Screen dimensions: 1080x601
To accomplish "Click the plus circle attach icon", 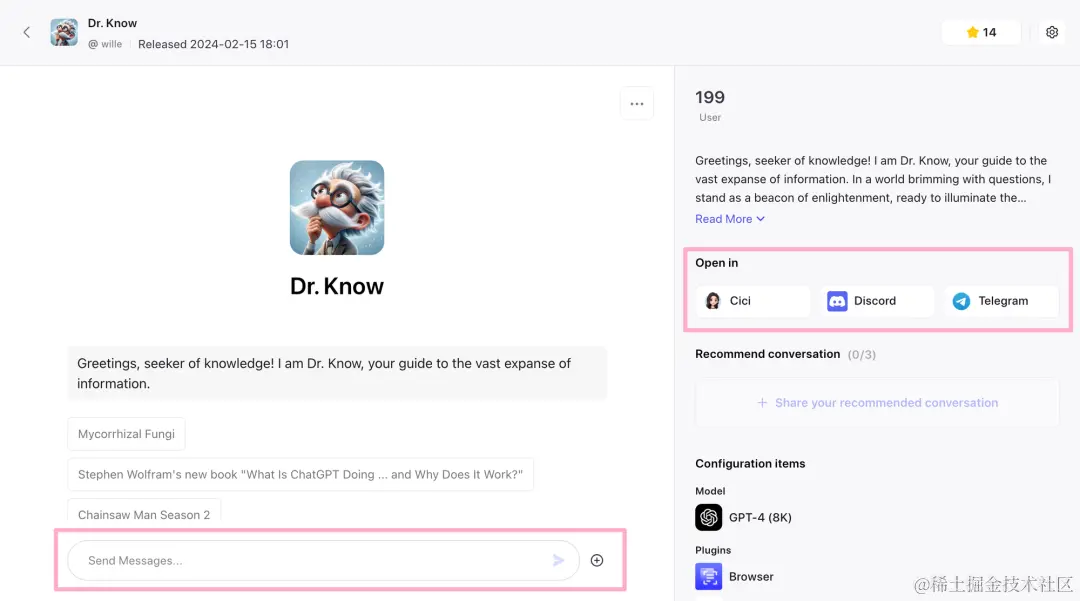I will (597, 560).
